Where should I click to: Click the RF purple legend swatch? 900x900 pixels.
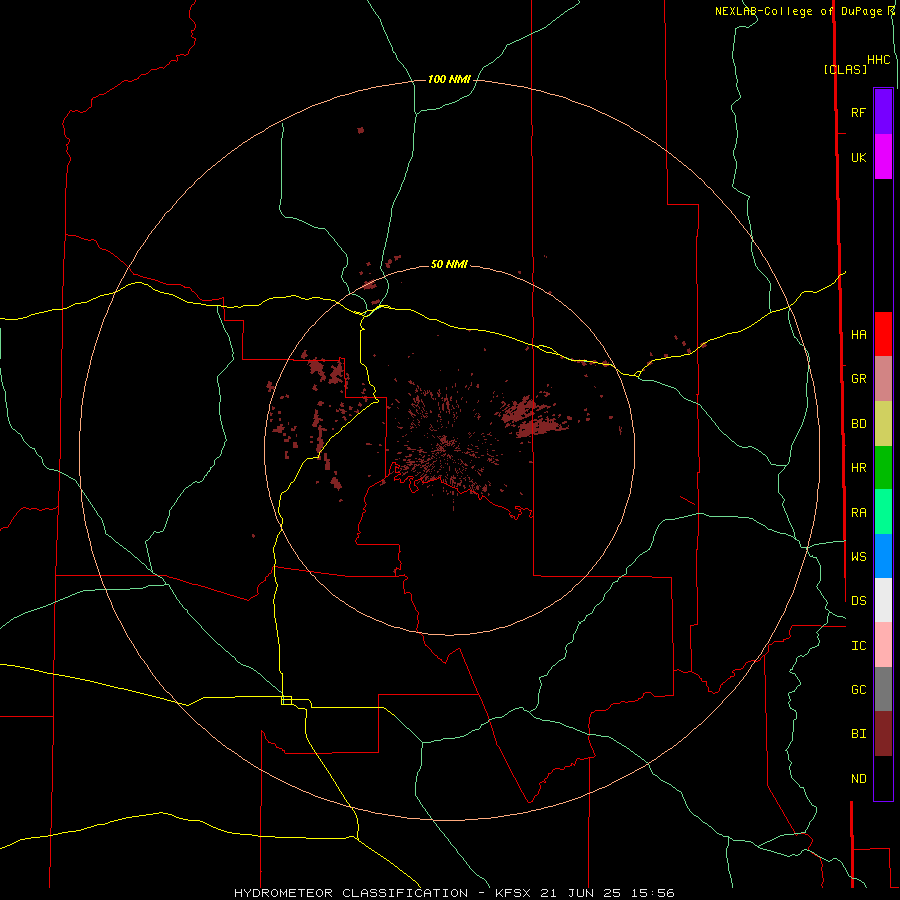883,112
